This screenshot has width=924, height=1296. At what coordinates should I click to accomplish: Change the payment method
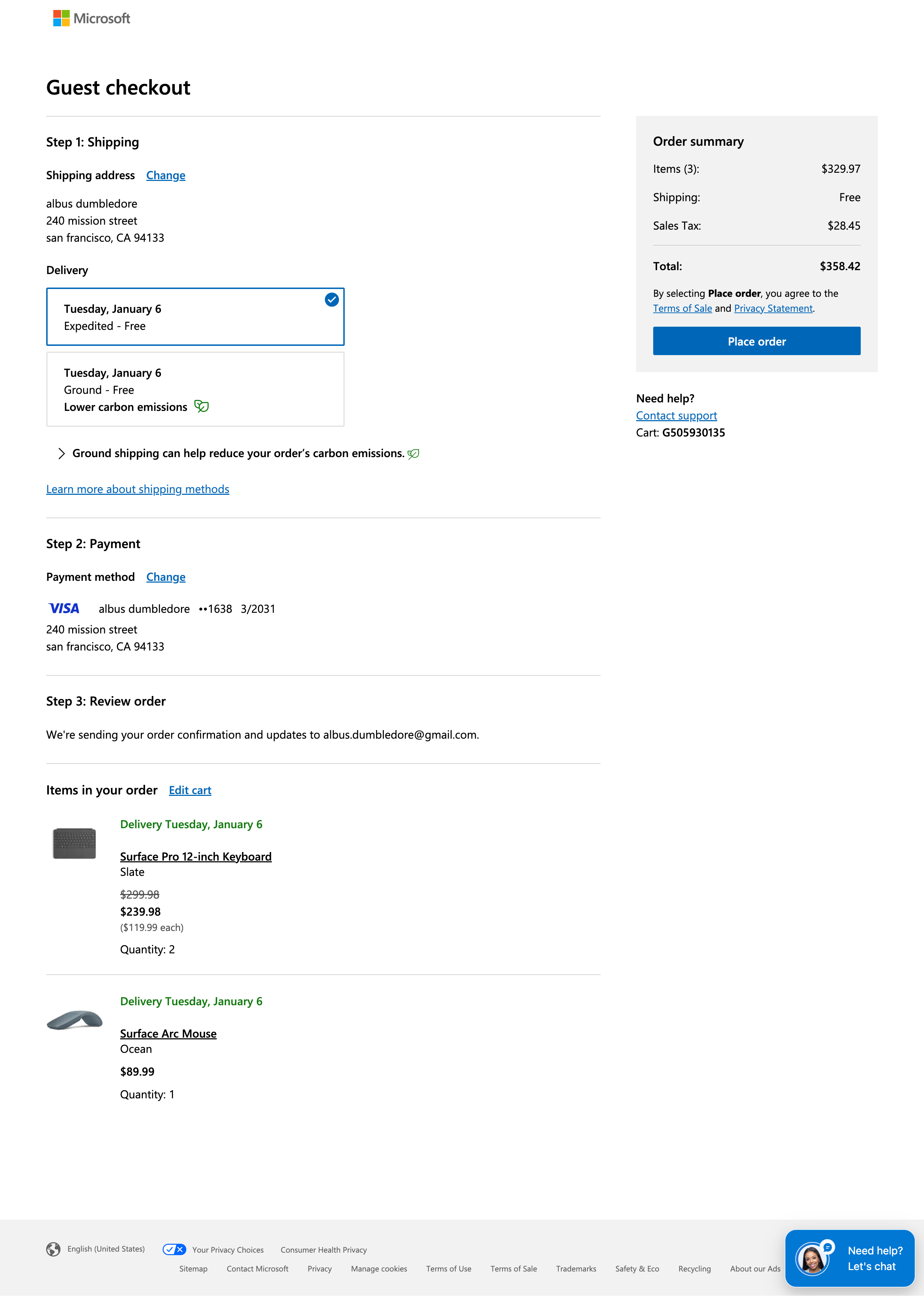point(166,577)
